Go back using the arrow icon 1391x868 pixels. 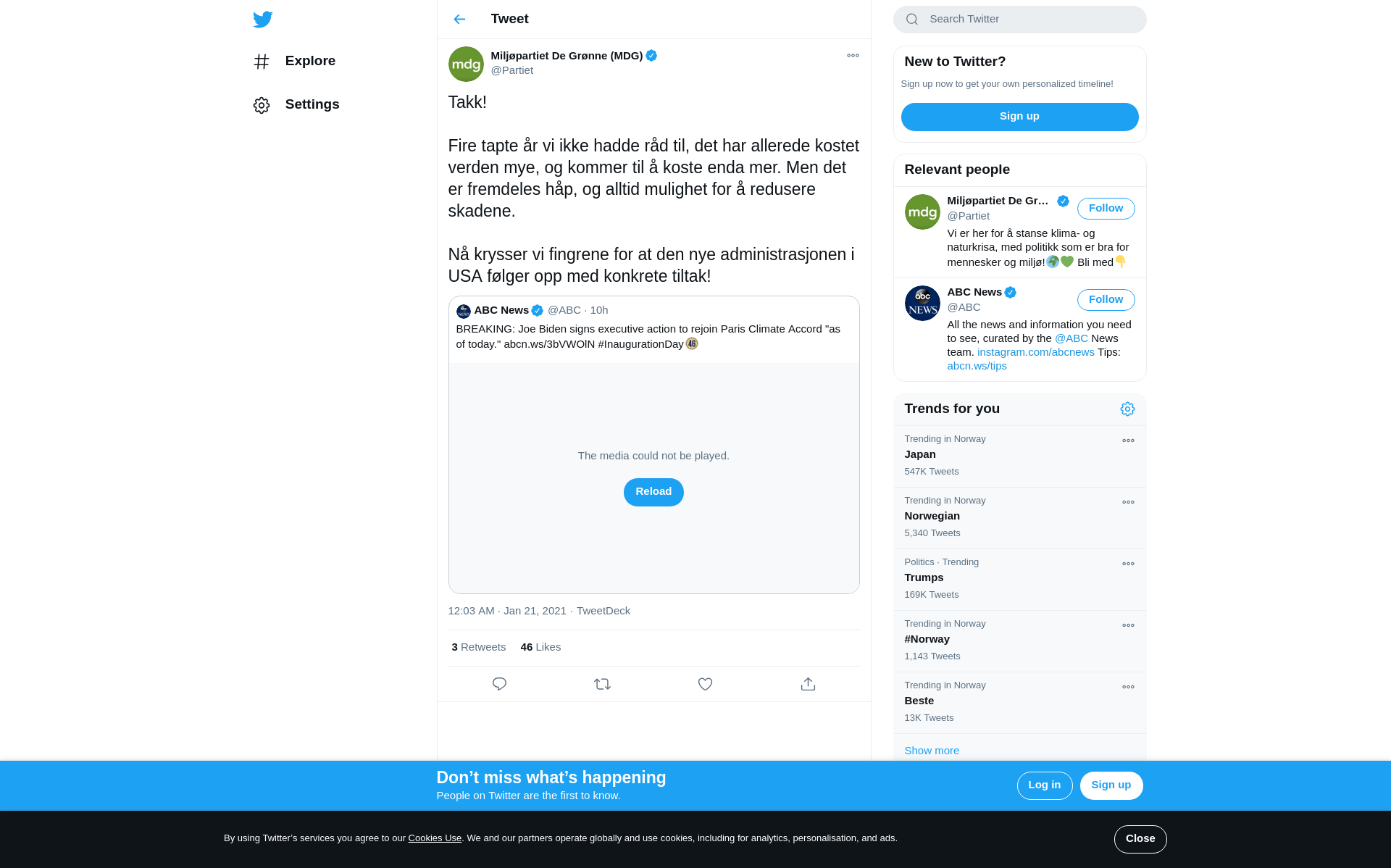pos(459,20)
